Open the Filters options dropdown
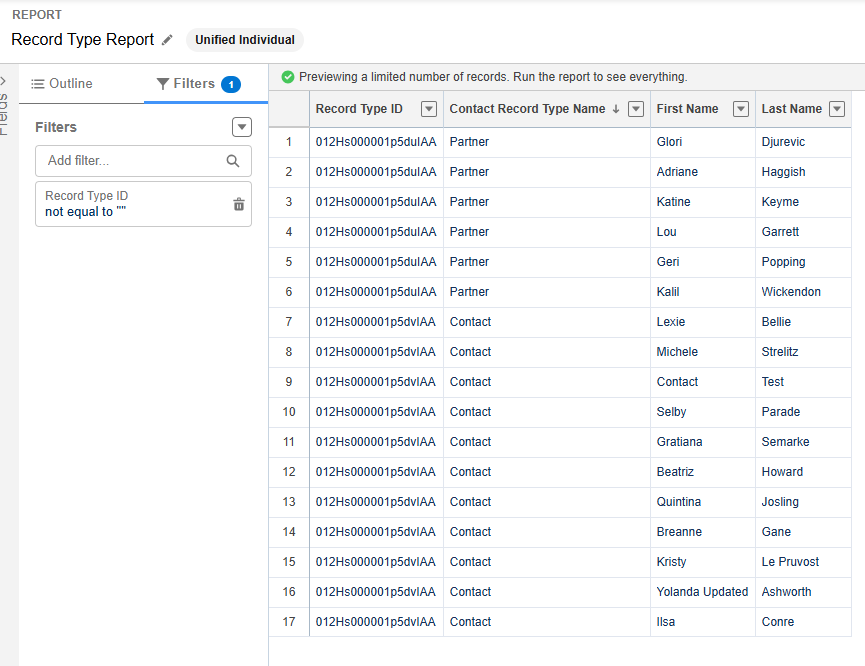Screen dimensions: 865x666 click(x=242, y=127)
